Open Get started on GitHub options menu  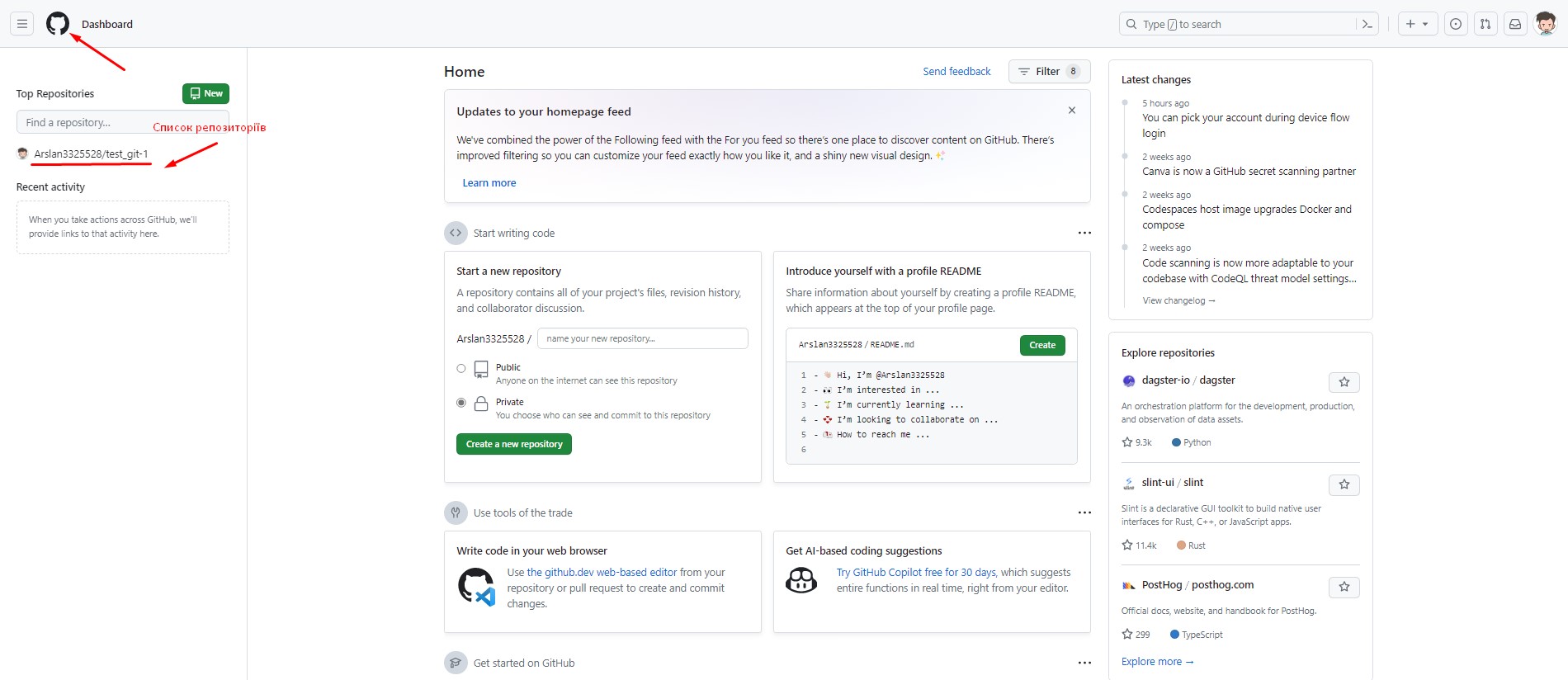coord(1084,663)
